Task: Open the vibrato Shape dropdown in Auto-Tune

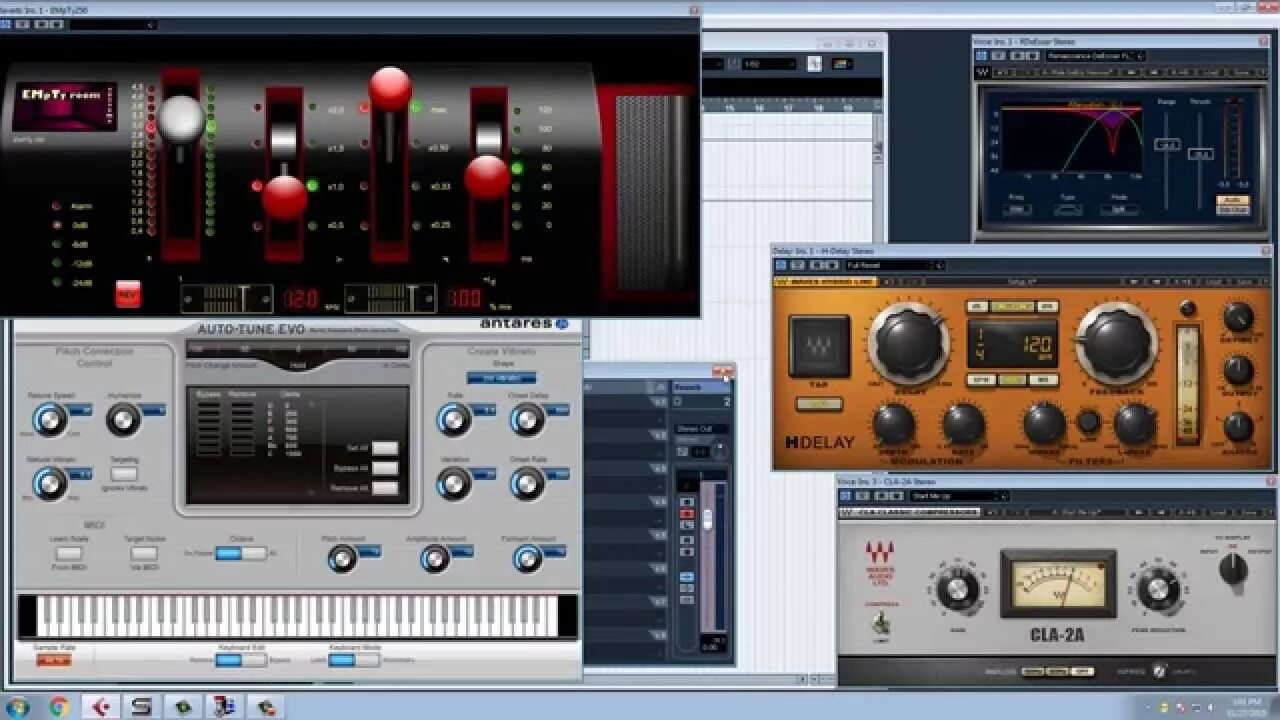Action: (x=501, y=378)
